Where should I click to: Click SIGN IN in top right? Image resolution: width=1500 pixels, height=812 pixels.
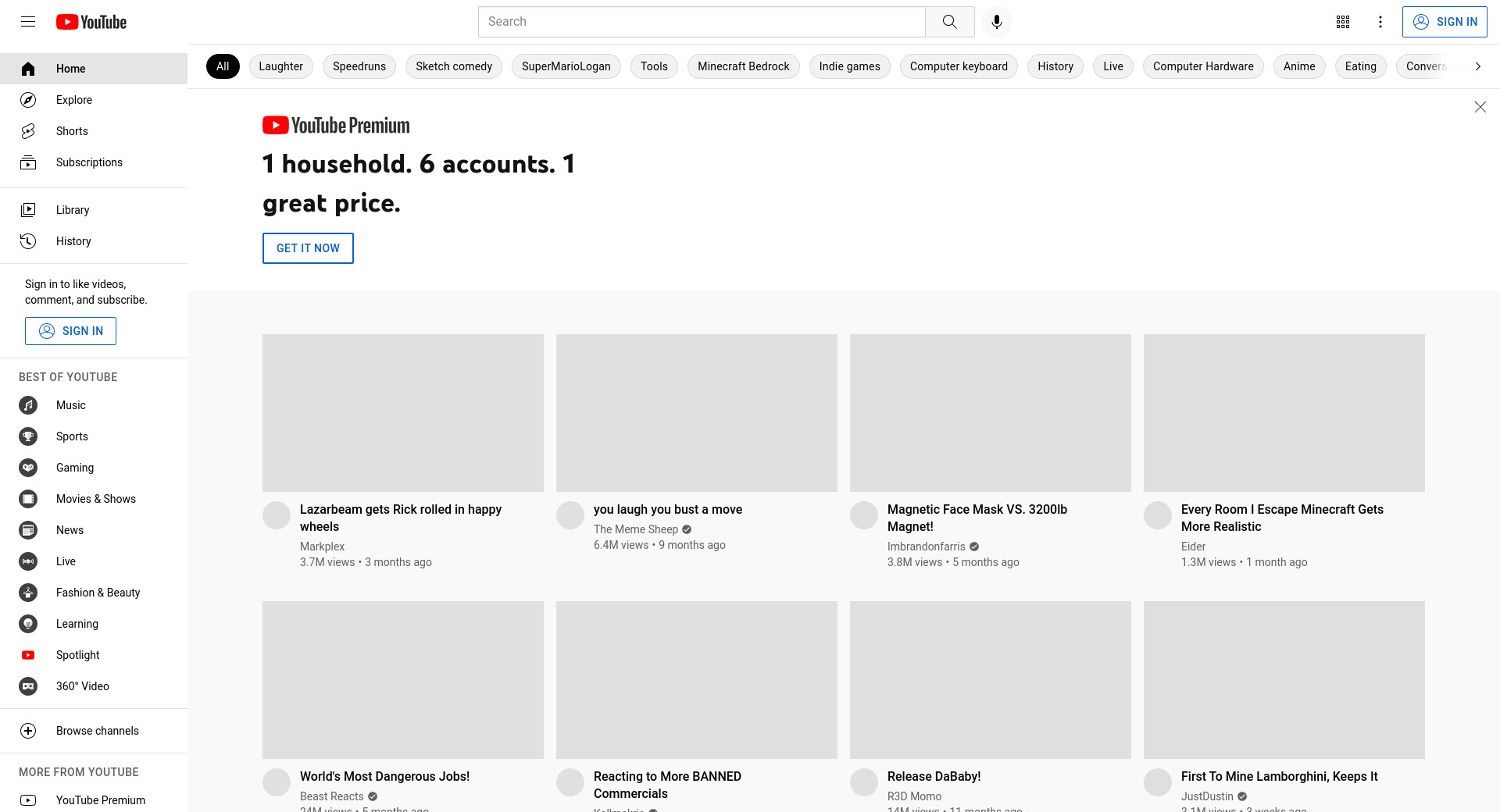click(x=1445, y=22)
